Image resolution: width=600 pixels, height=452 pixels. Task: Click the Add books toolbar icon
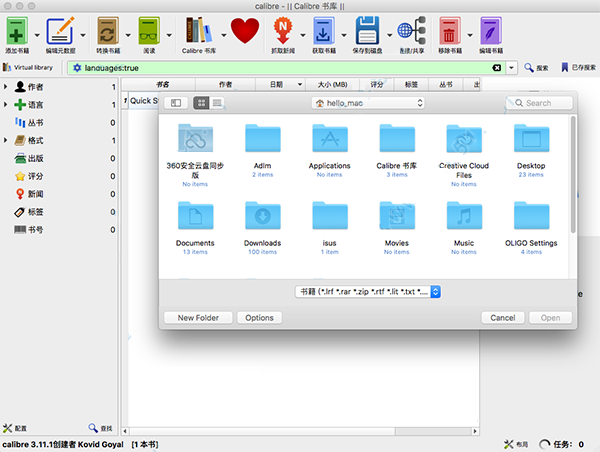(x=16, y=35)
